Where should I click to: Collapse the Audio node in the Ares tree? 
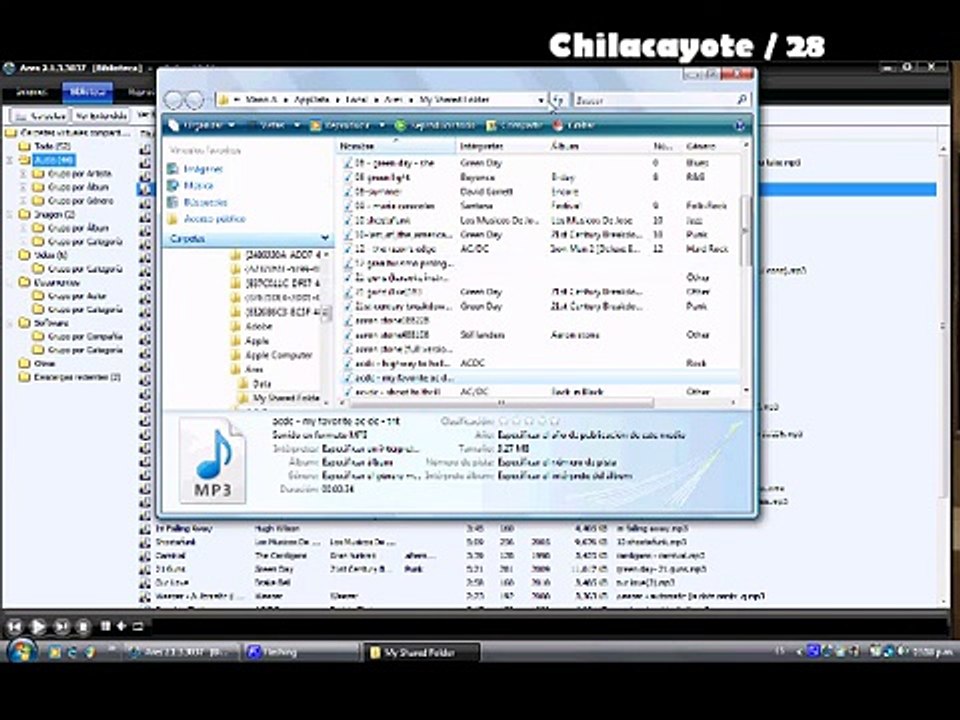[10, 160]
